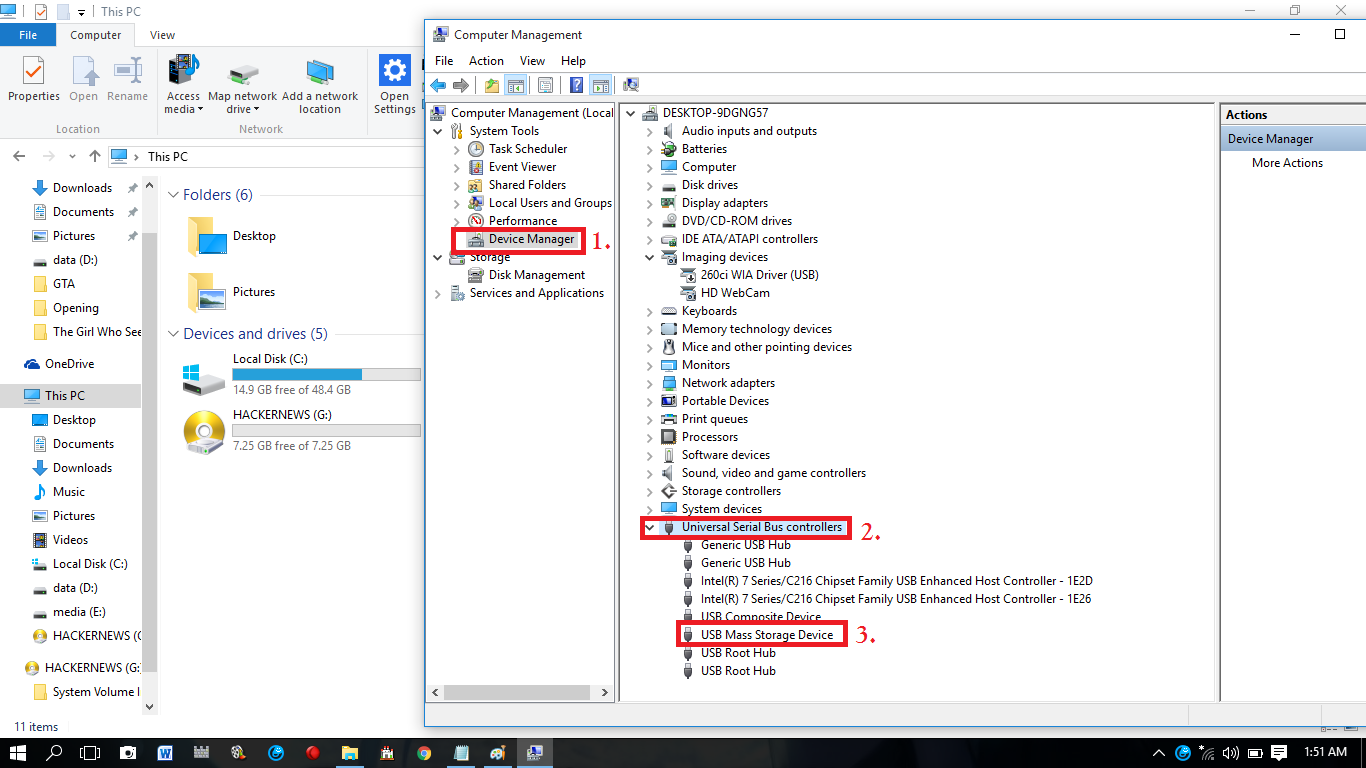Click the Windows Start button

[x=18, y=752]
